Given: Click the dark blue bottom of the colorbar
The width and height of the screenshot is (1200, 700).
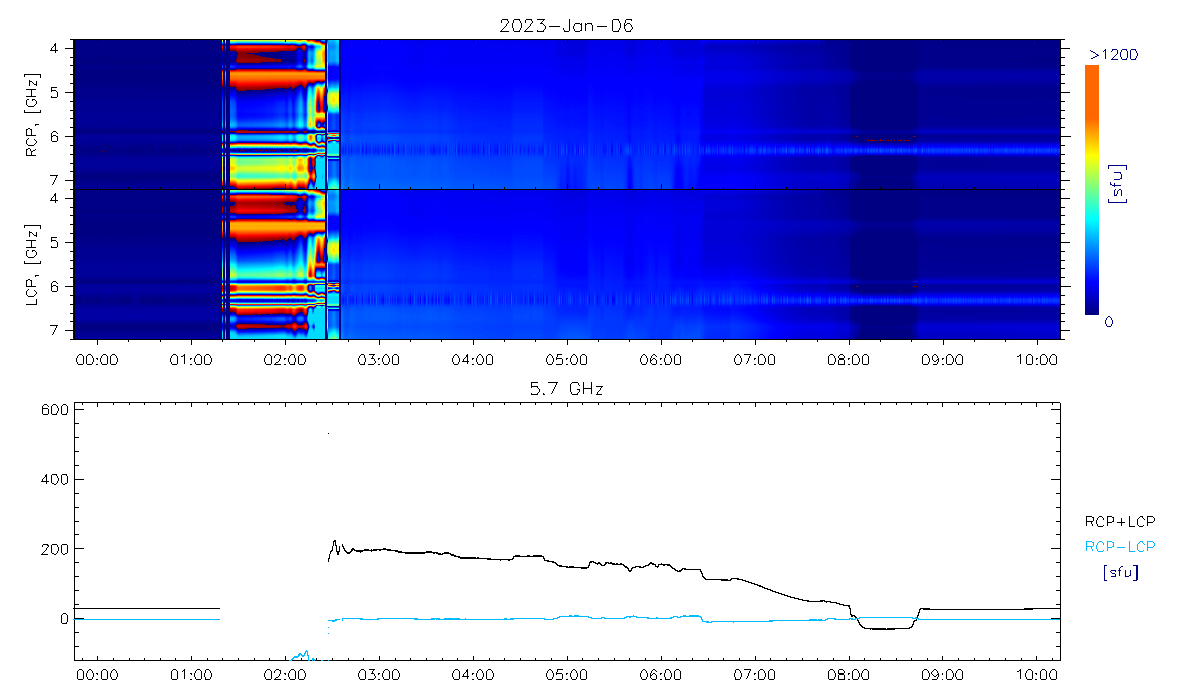Looking at the screenshot, I should [x=1092, y=306].
